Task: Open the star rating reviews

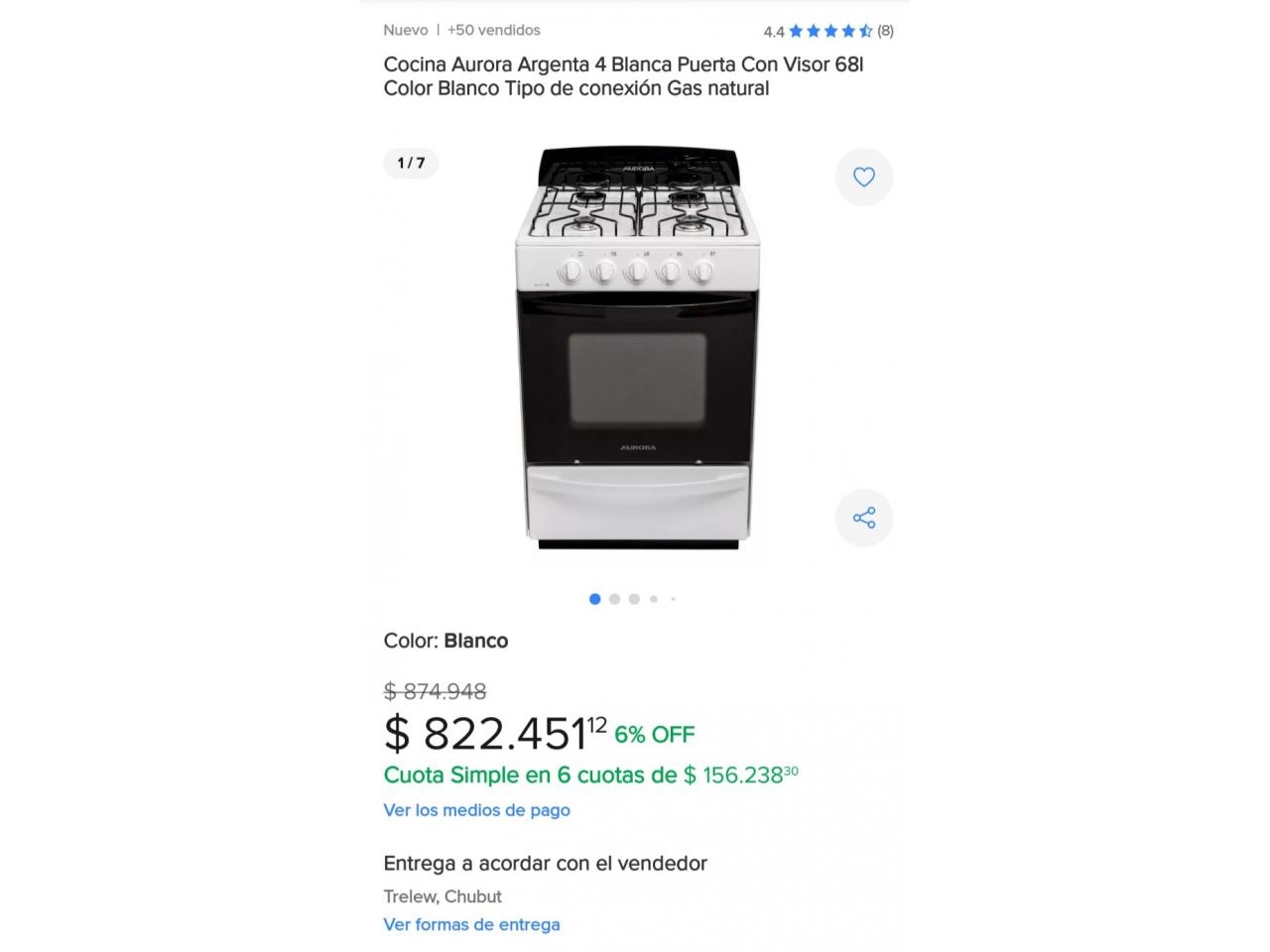Action: [x=830, y=31]
